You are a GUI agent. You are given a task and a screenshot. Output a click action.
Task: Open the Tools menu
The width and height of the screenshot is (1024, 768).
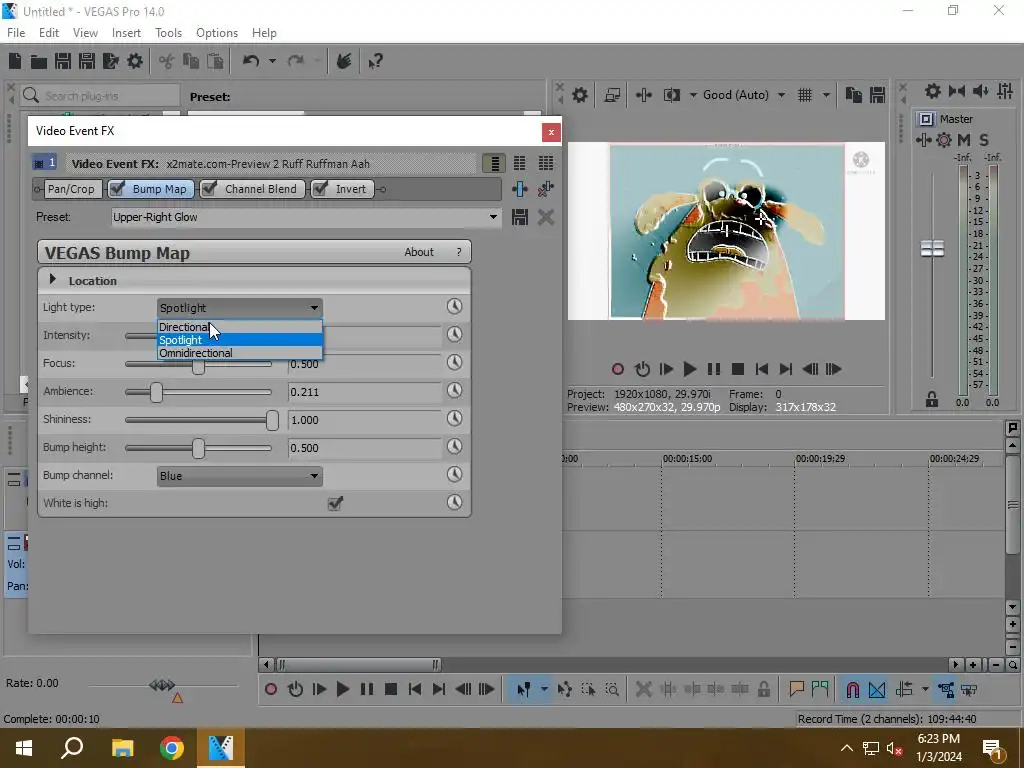click(168, 33)
